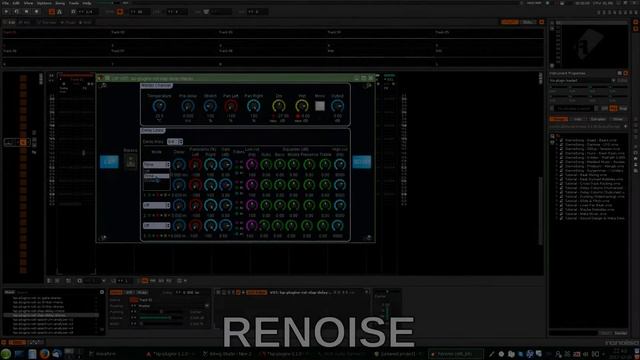Switch to the Mix tab
Image resolution: width=640 pixels, height=360 pixels.
pyautogui.click(x=25, y=22)
